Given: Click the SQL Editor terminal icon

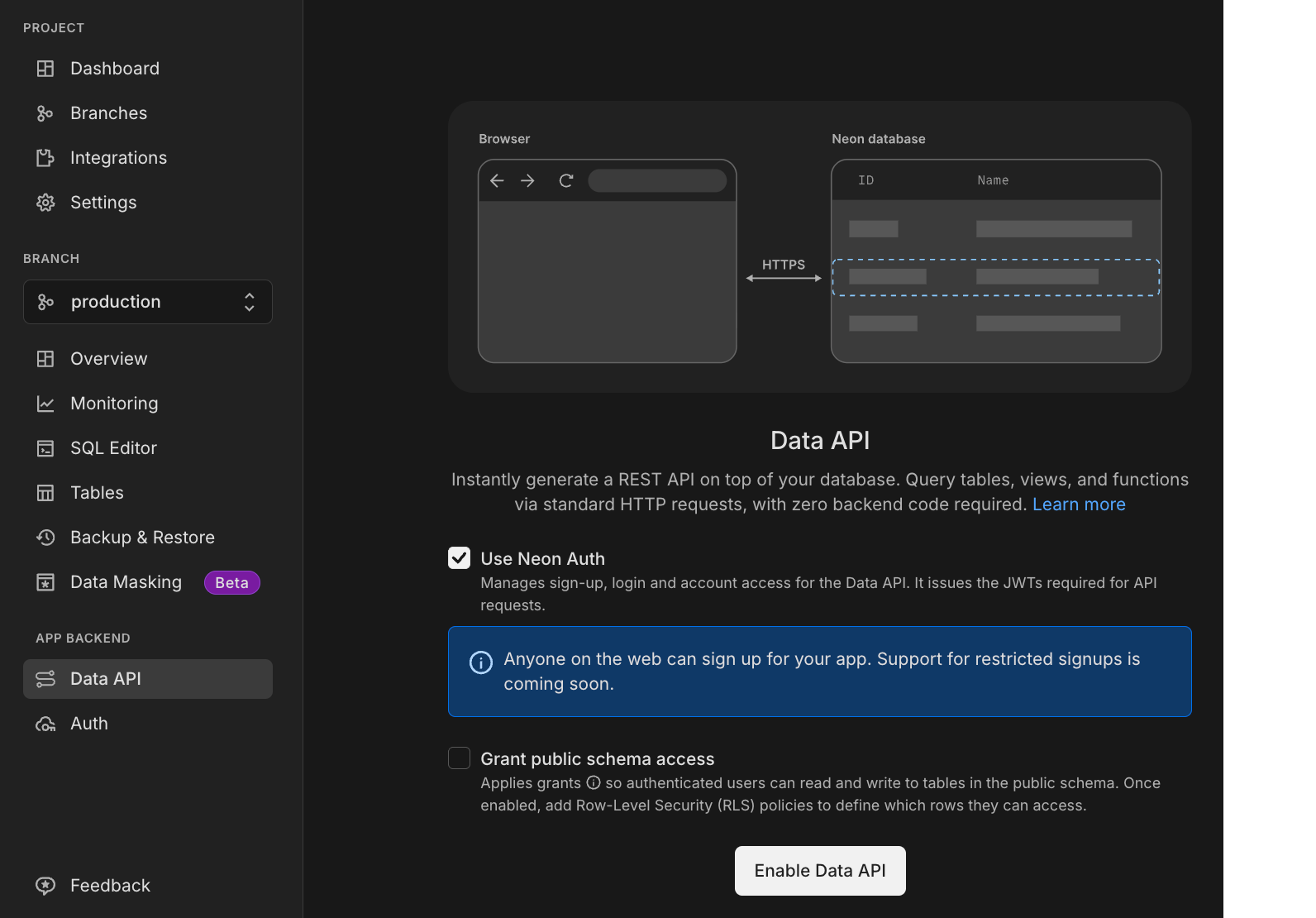Looking at the screenshot, I should click(x=45, y=448).
